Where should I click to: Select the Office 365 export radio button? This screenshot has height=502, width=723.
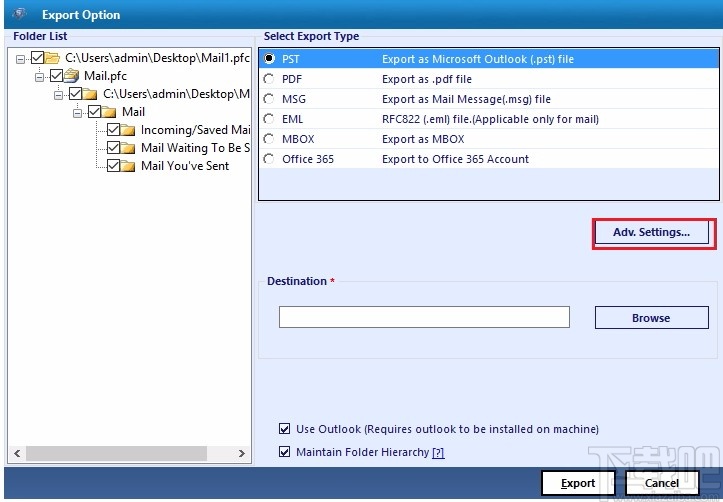point(269,159)
